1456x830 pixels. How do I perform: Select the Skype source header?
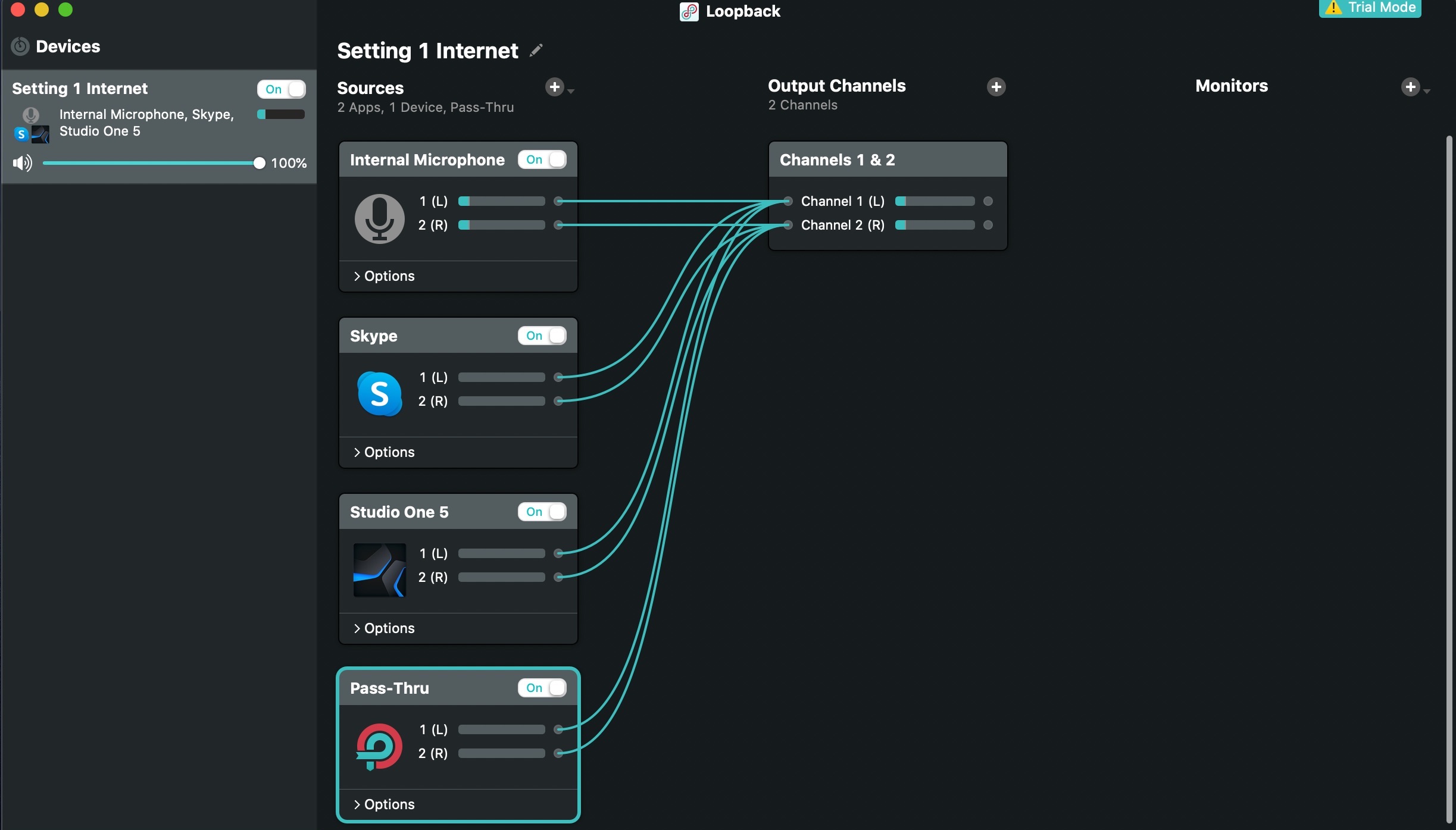(x=458, y=336)
